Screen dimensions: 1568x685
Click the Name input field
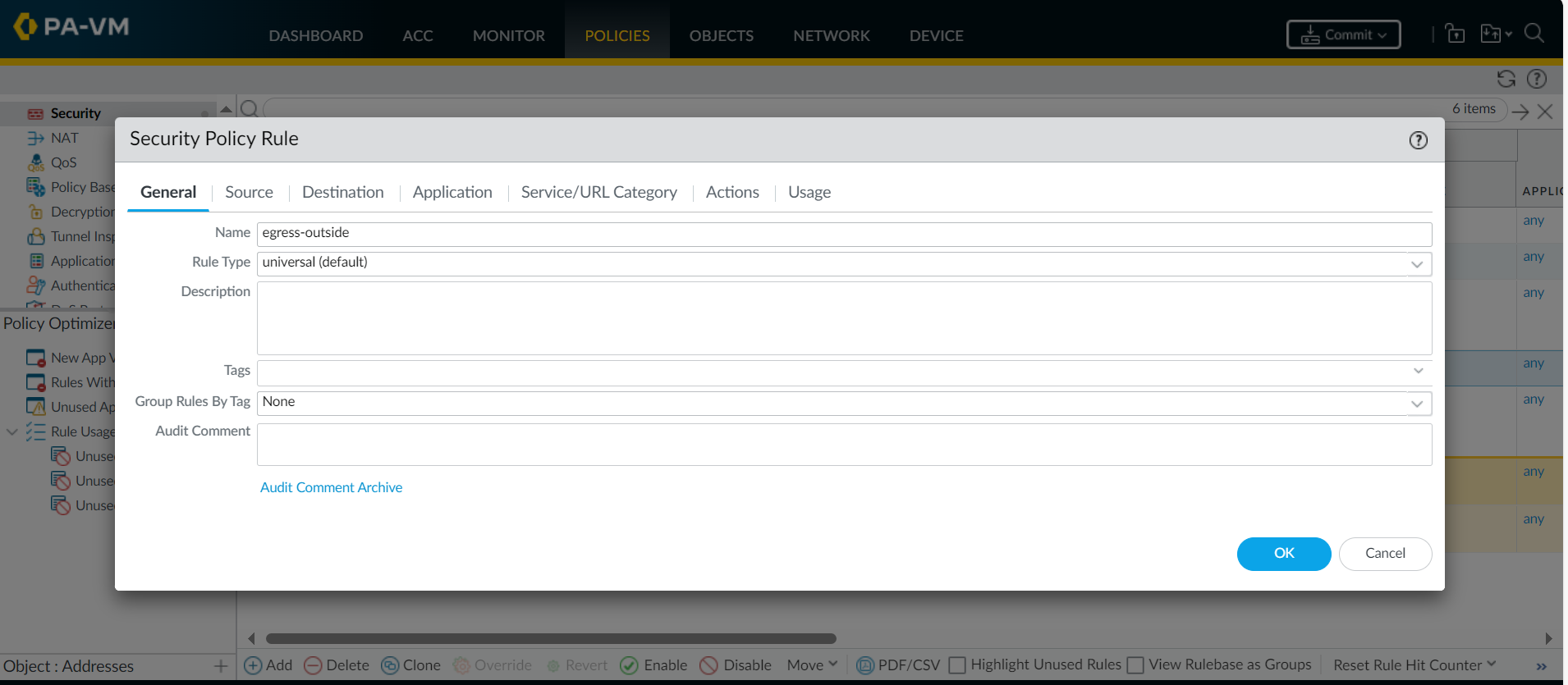pos(844,234)
